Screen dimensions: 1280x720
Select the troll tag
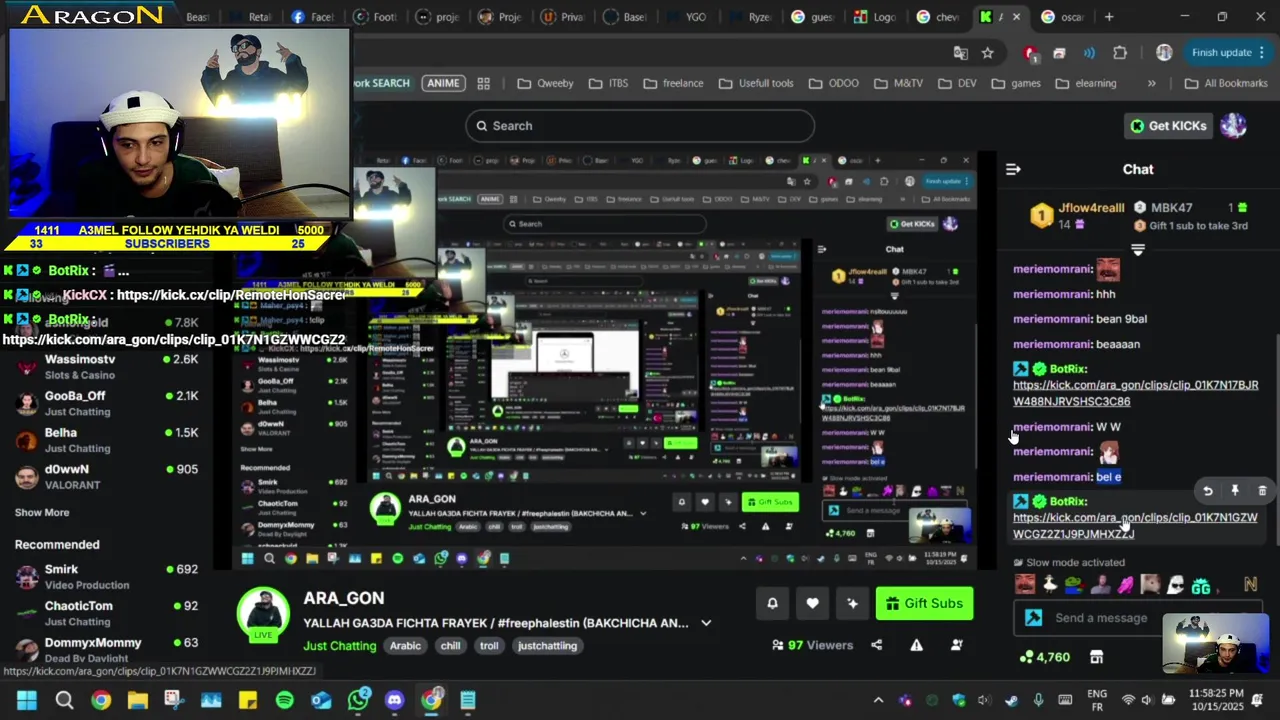[x=489, y=645]
